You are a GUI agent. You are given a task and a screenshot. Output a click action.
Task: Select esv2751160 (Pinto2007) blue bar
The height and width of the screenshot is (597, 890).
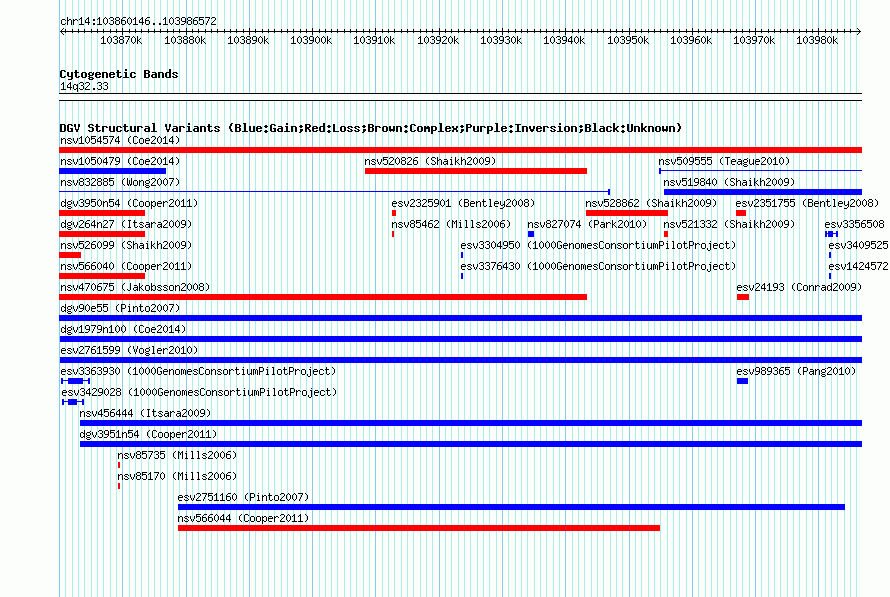[x=511, y=507]
